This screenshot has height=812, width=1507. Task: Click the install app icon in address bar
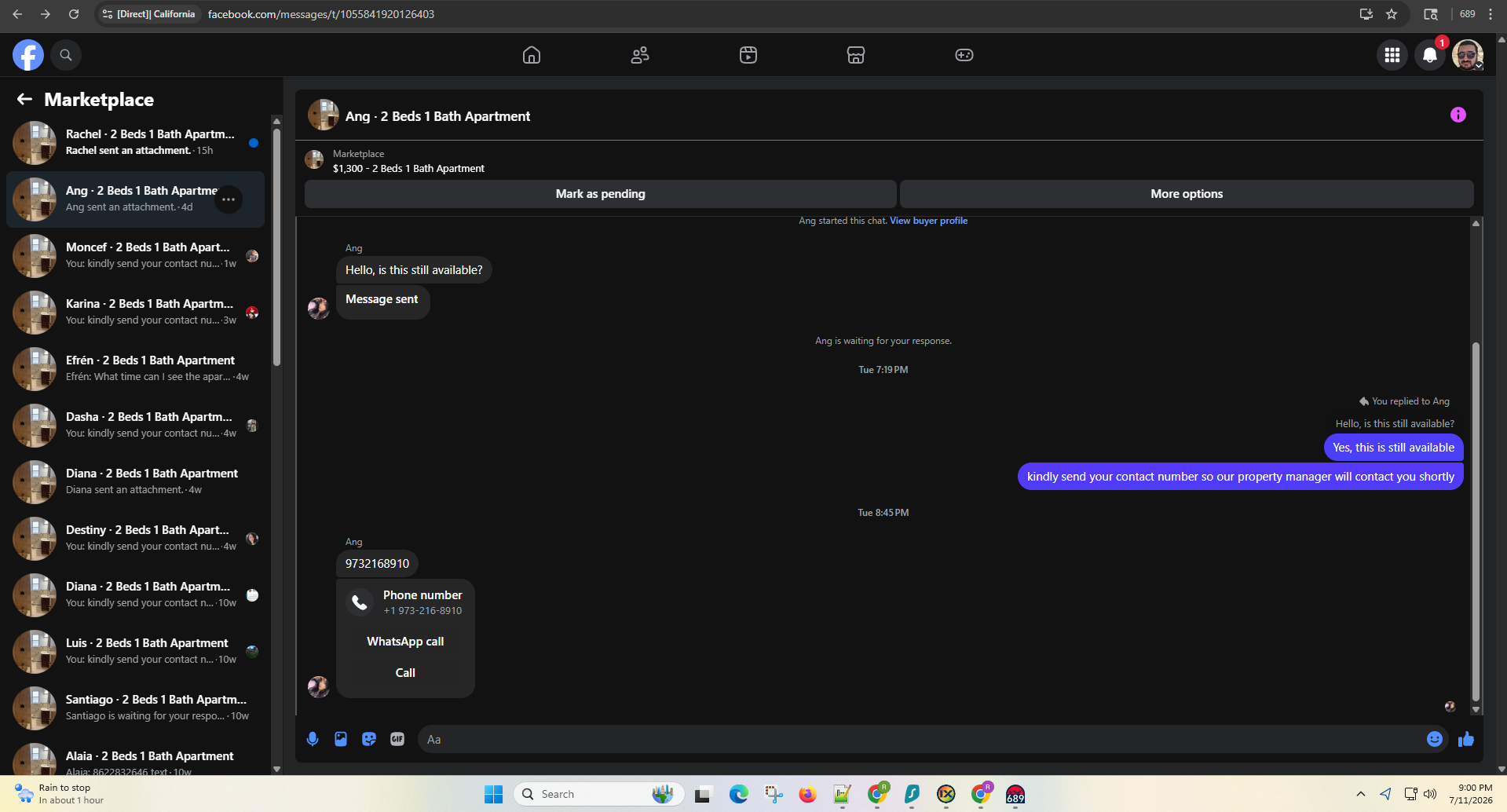[1366, 14]
